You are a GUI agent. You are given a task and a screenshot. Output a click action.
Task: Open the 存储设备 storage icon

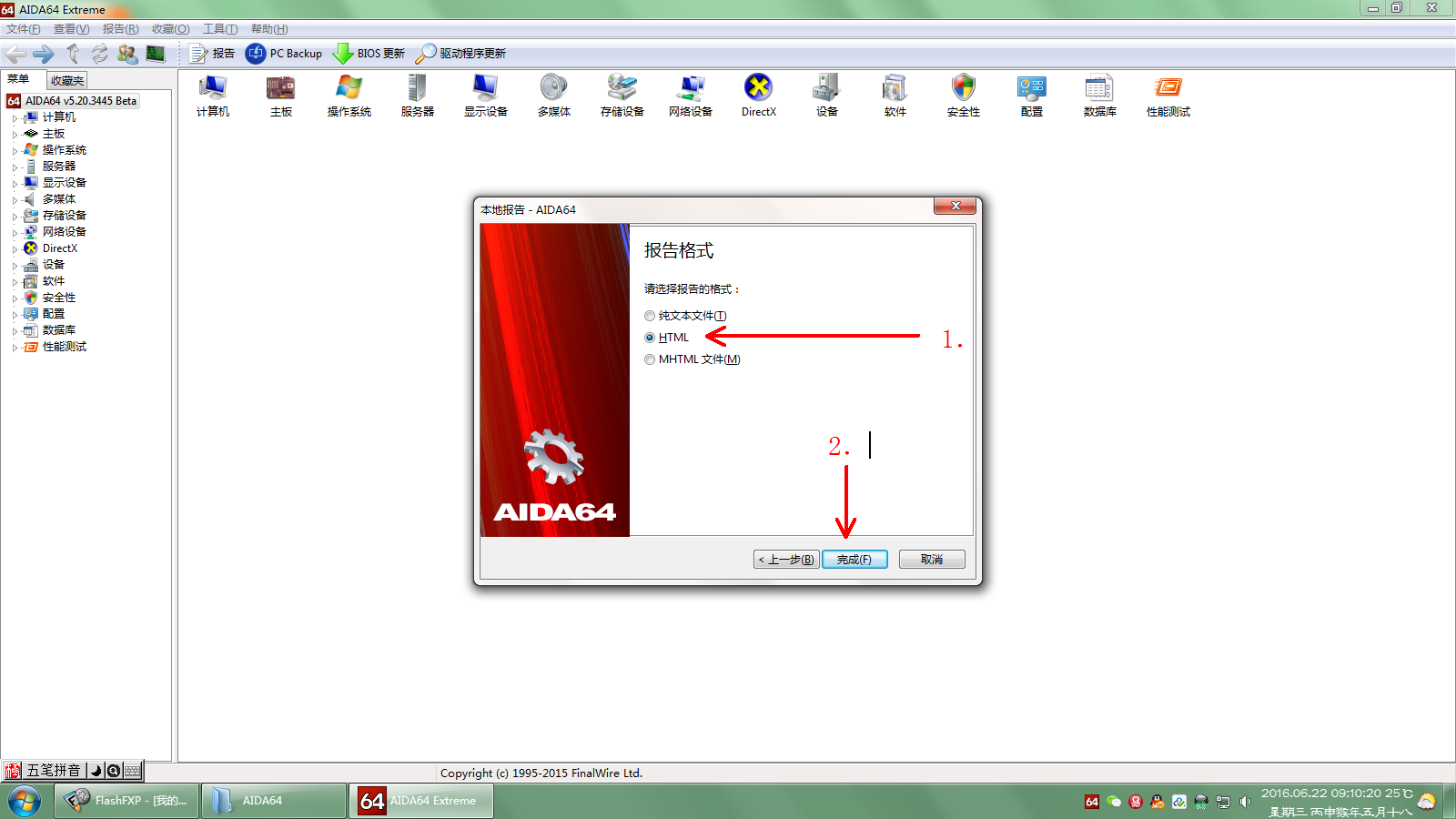pyautogui.click(x=622, y=95)
